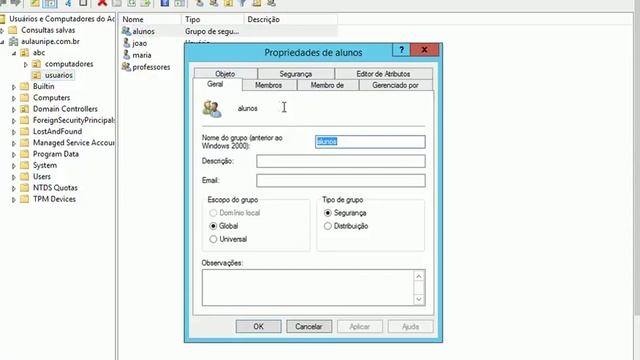Click the maria user icon
Screen dimensions: 640x360
(127, 54)
